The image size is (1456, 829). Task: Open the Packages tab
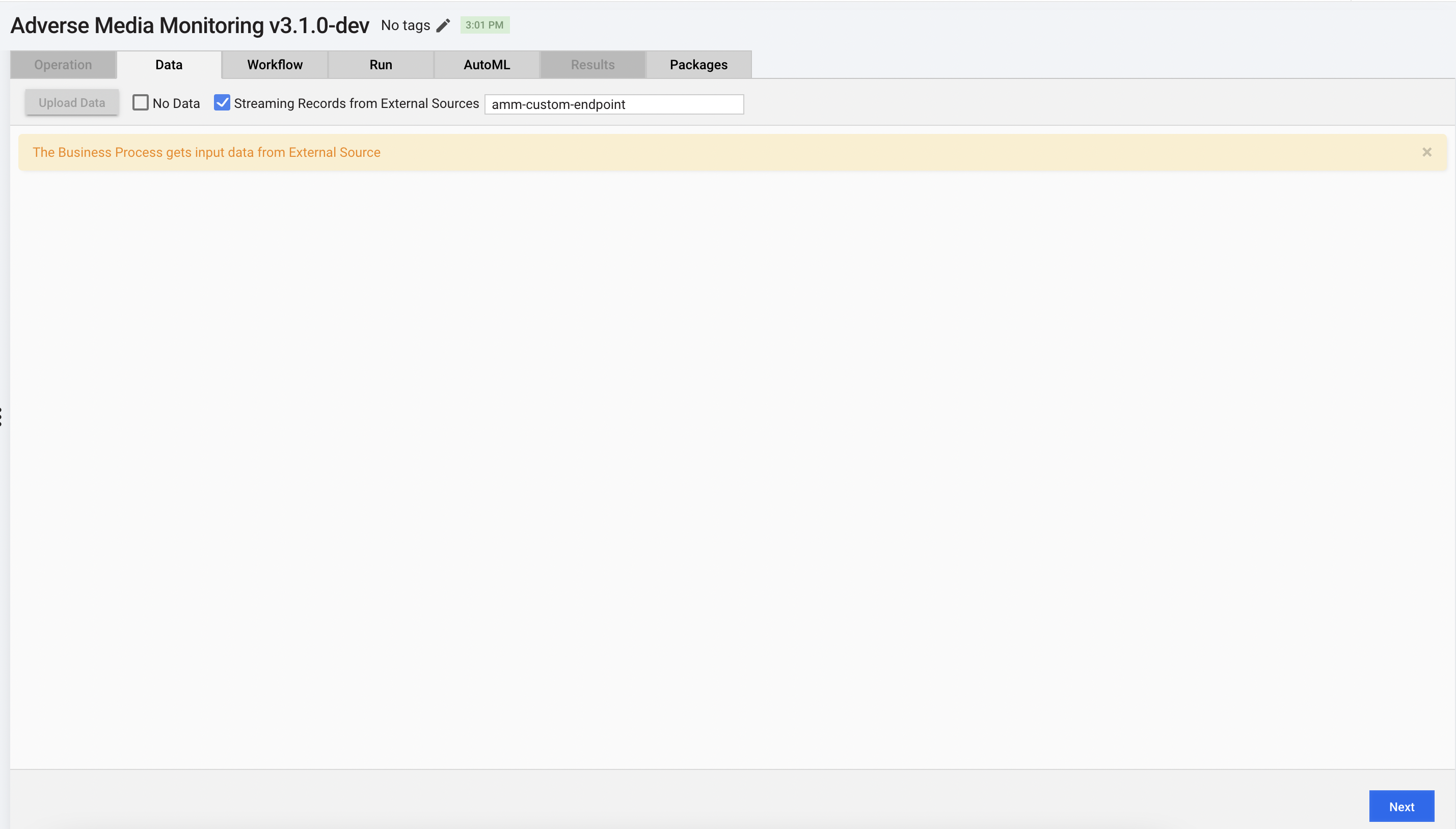(699, 65)
